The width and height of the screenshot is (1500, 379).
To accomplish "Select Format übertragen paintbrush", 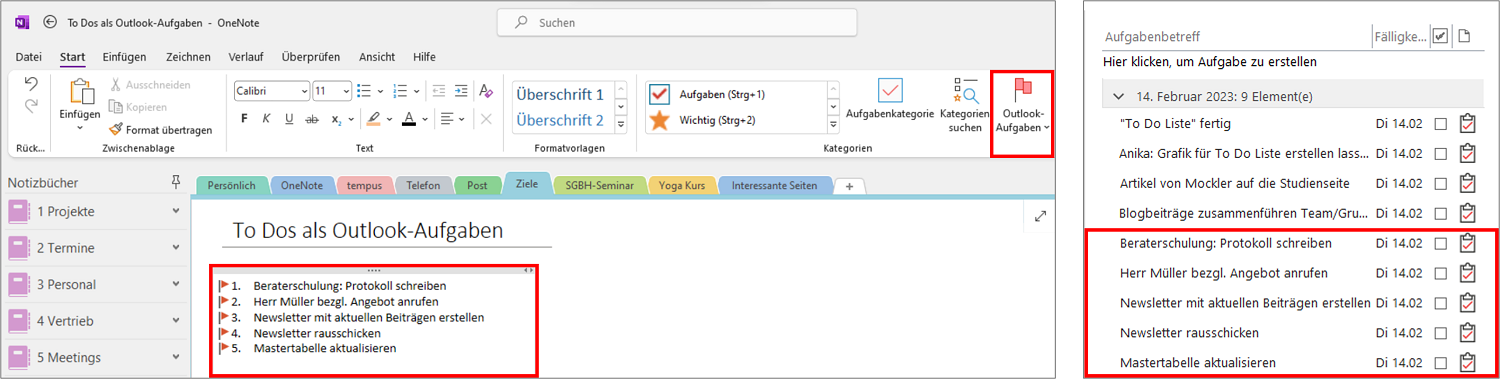I will pyautogui.click(x=161, y=129).
